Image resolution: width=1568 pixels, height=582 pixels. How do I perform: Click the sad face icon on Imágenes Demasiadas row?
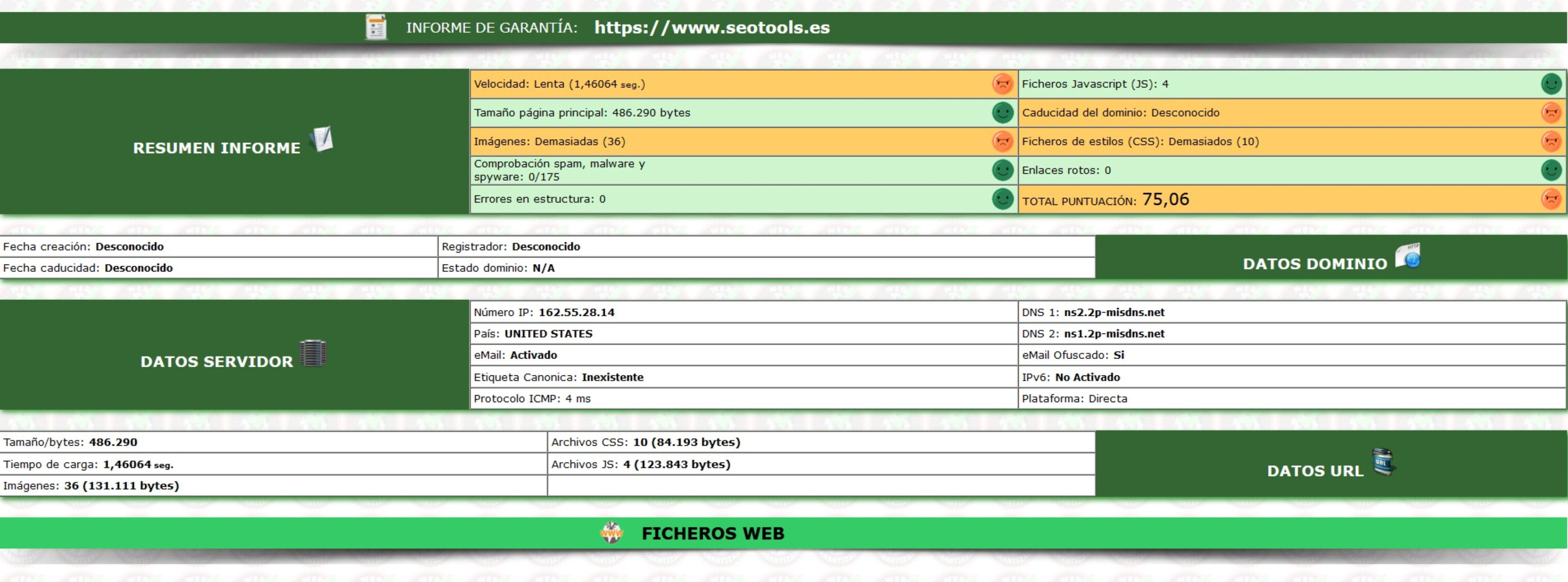point(1002,141)
